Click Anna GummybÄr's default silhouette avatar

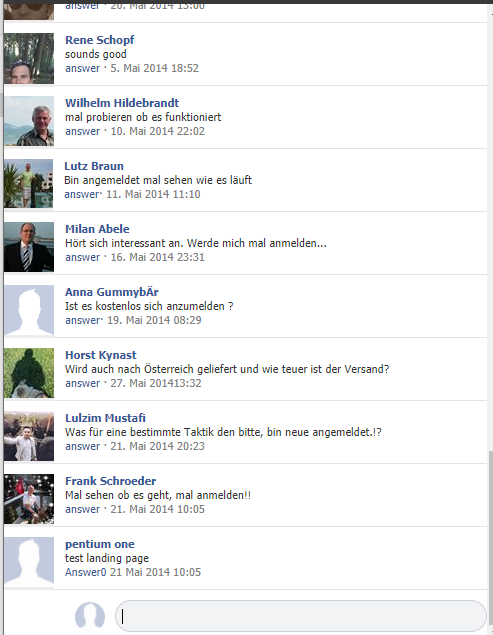click(x=29, y=310)
